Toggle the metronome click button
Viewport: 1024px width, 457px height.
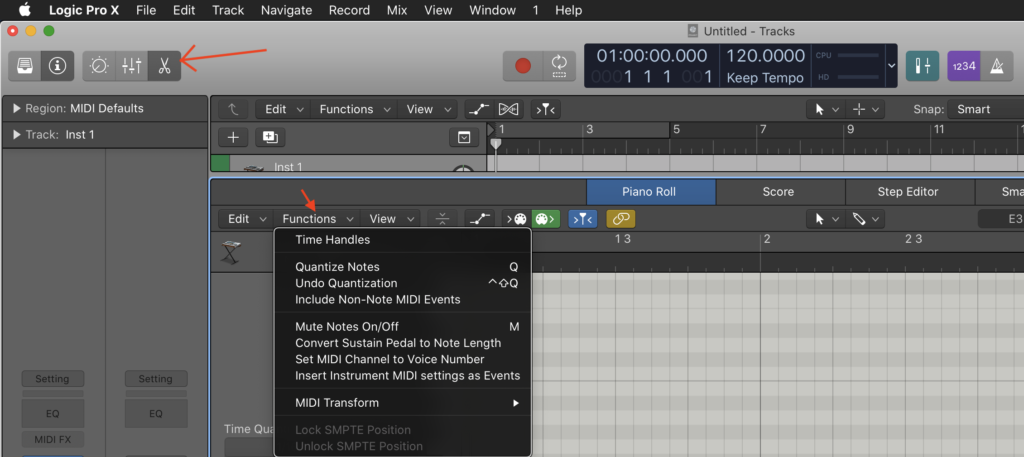pos(997,66)
